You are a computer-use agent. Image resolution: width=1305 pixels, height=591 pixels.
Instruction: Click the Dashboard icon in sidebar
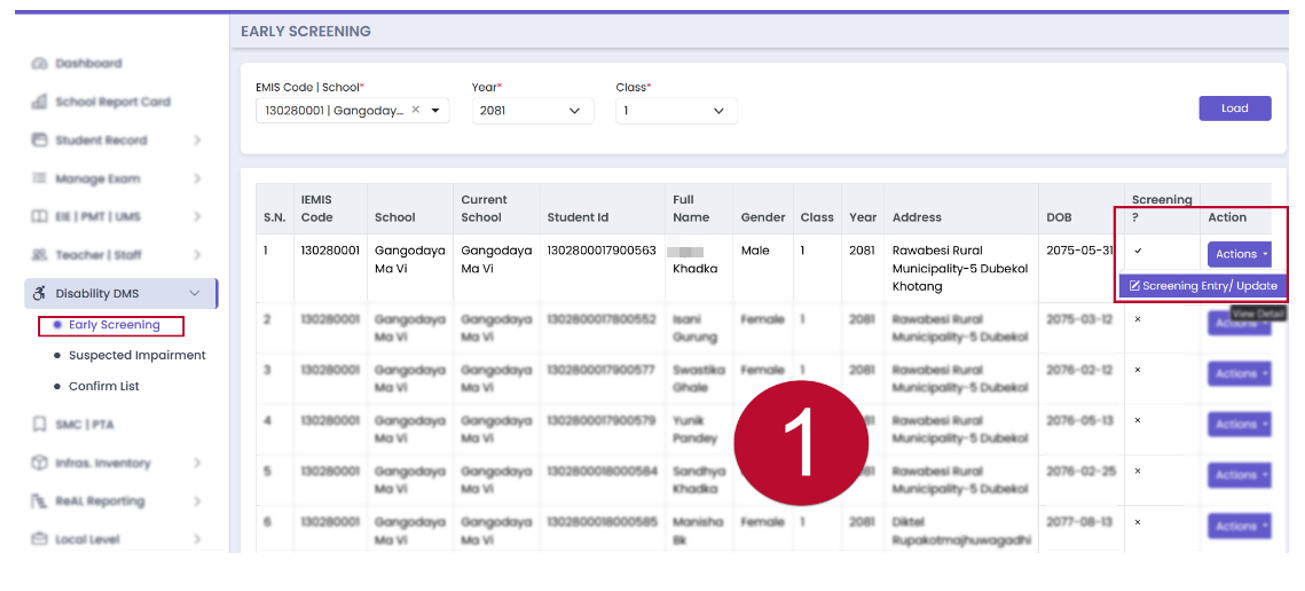[40, 64]
